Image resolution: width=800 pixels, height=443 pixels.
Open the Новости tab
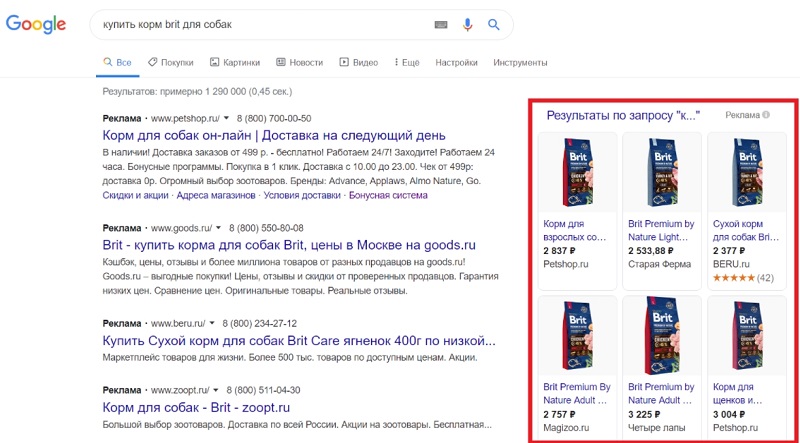[299, 63]
